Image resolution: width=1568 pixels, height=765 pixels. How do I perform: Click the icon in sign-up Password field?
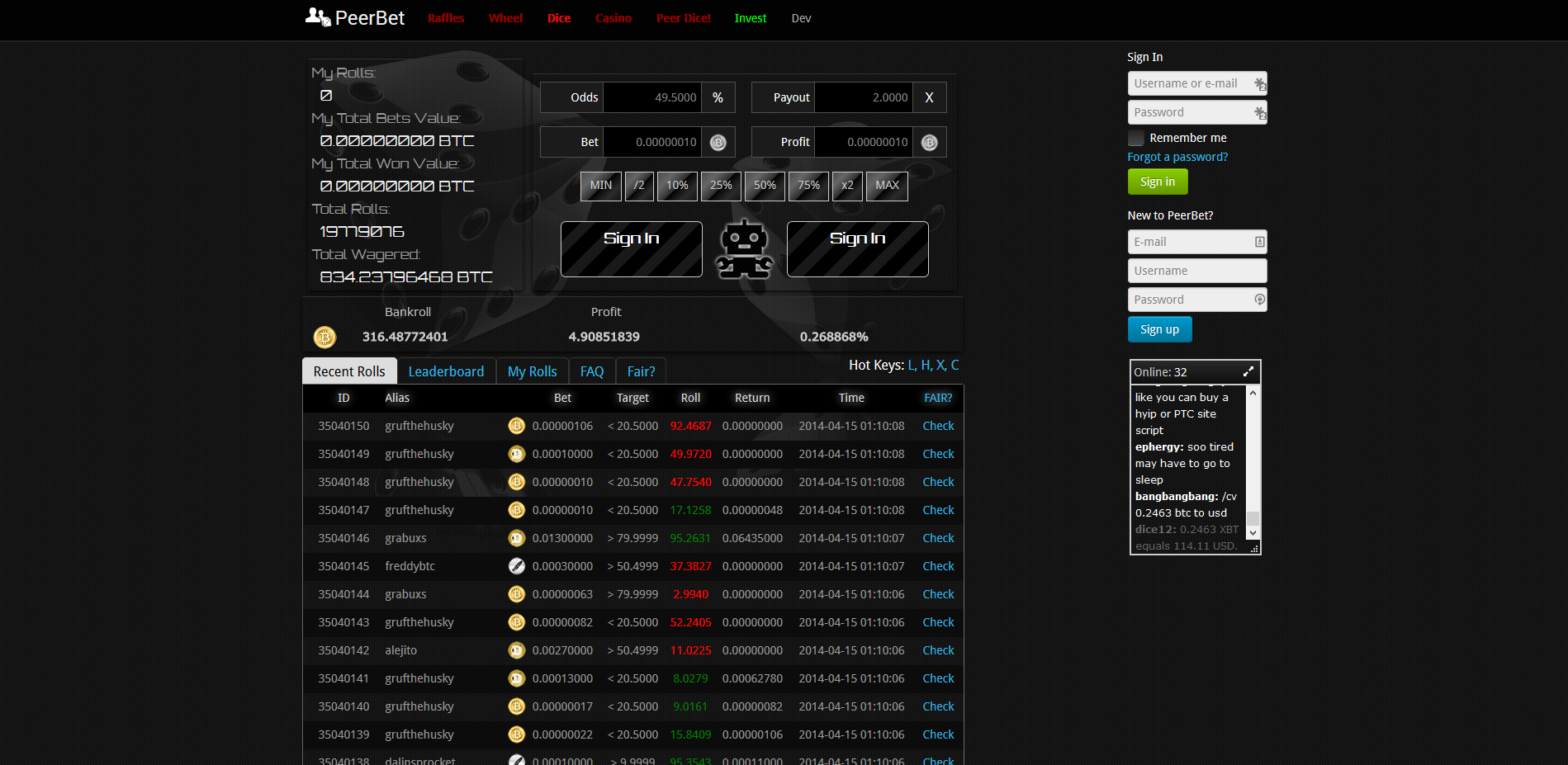point(1259,300)
